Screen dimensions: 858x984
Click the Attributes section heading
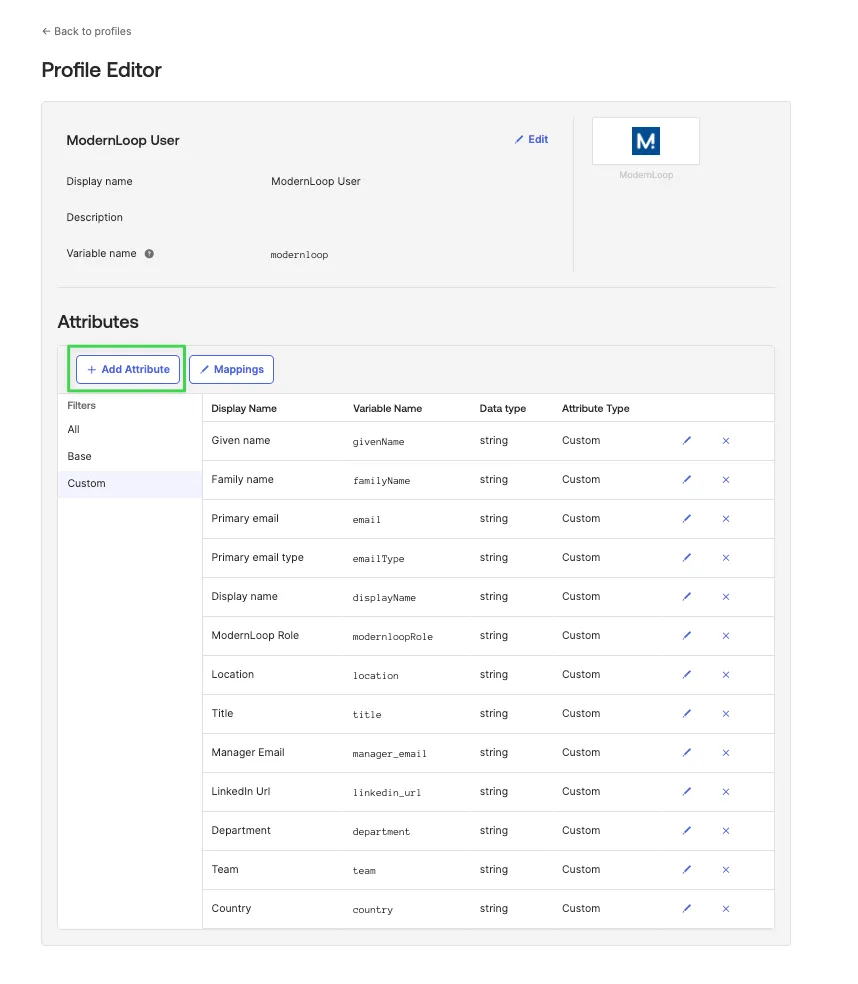point(98,322)
